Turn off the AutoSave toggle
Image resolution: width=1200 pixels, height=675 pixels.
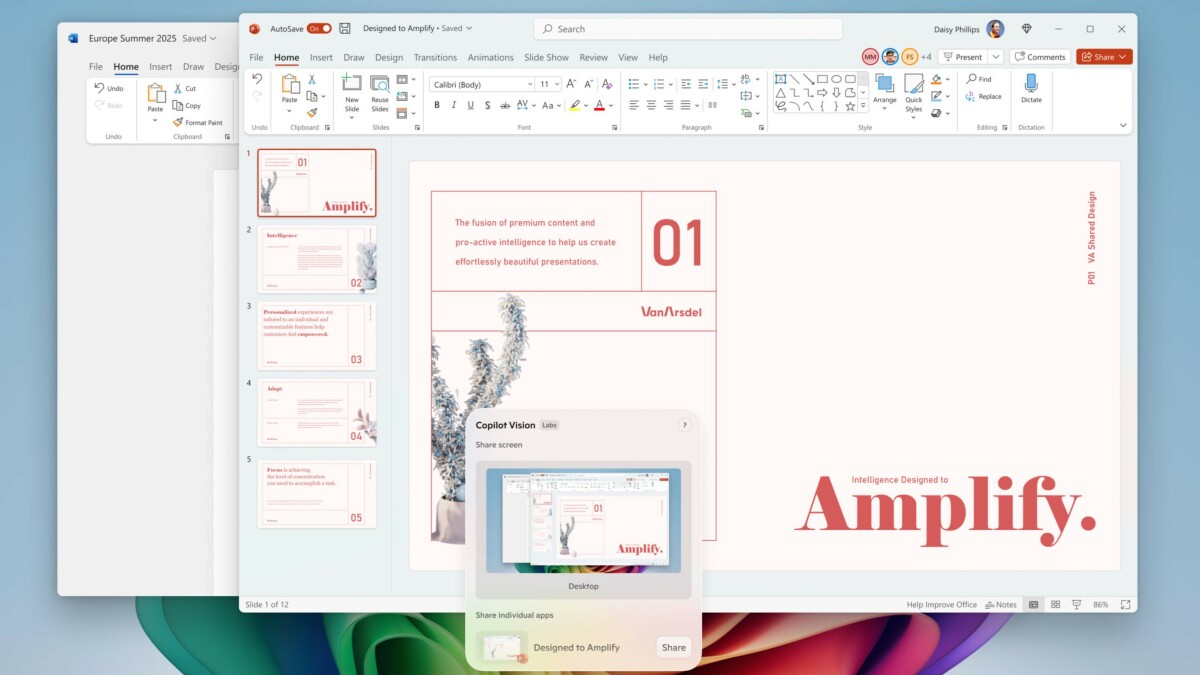click(x=319, y=29)
